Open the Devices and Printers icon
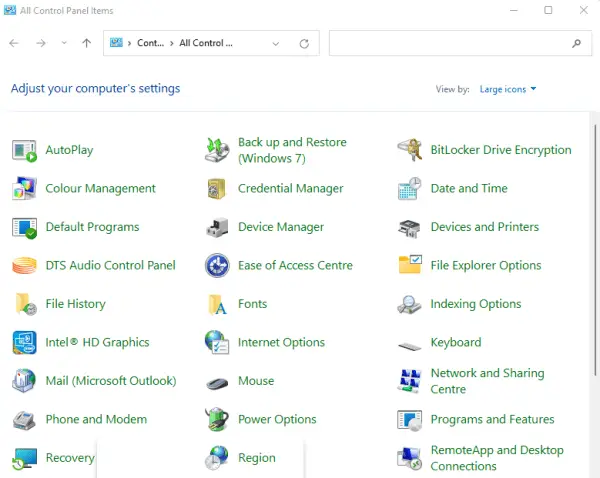 tap(409, 228)
